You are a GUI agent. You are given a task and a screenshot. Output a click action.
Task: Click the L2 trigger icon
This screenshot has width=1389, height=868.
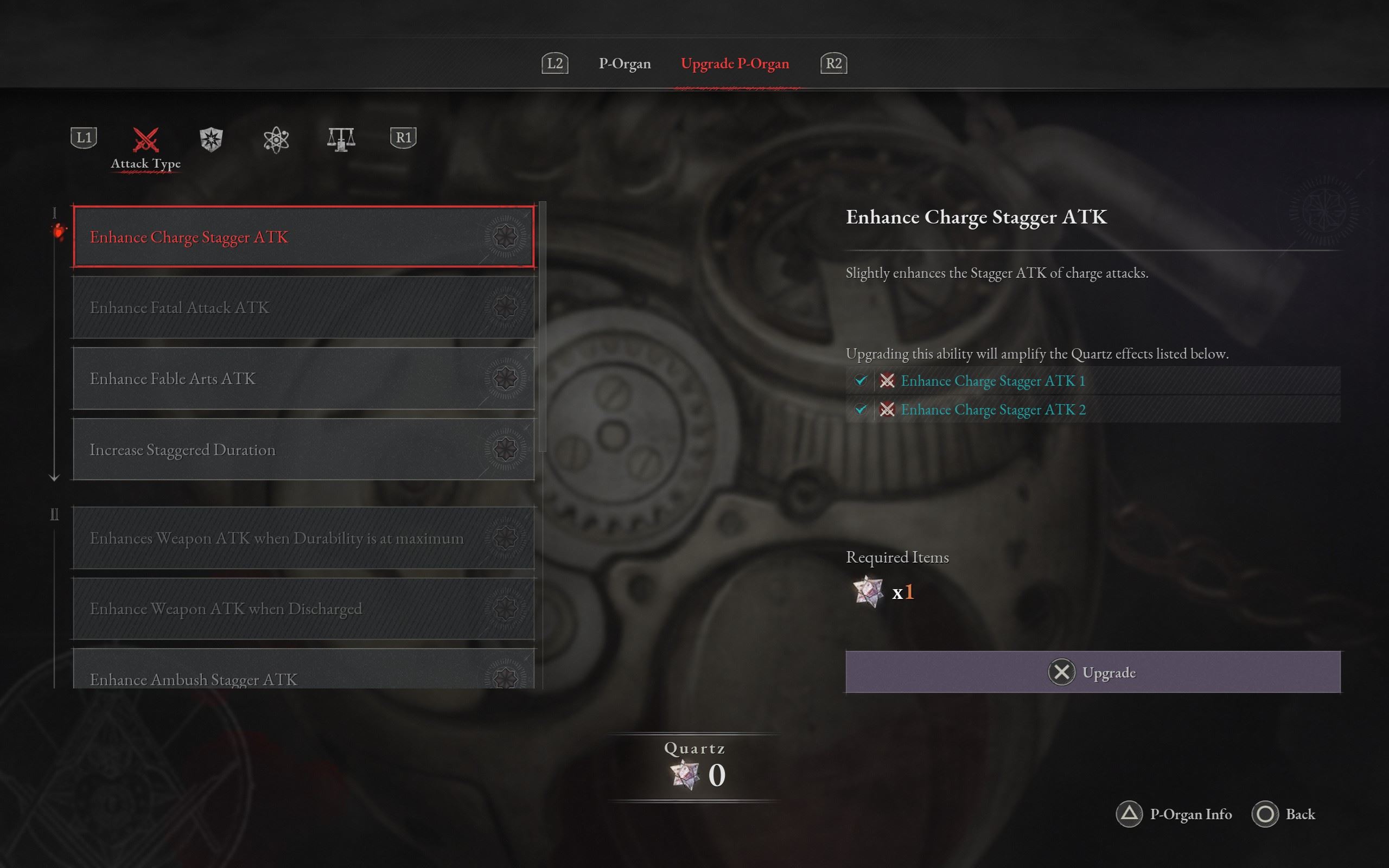tap(555, 63)
